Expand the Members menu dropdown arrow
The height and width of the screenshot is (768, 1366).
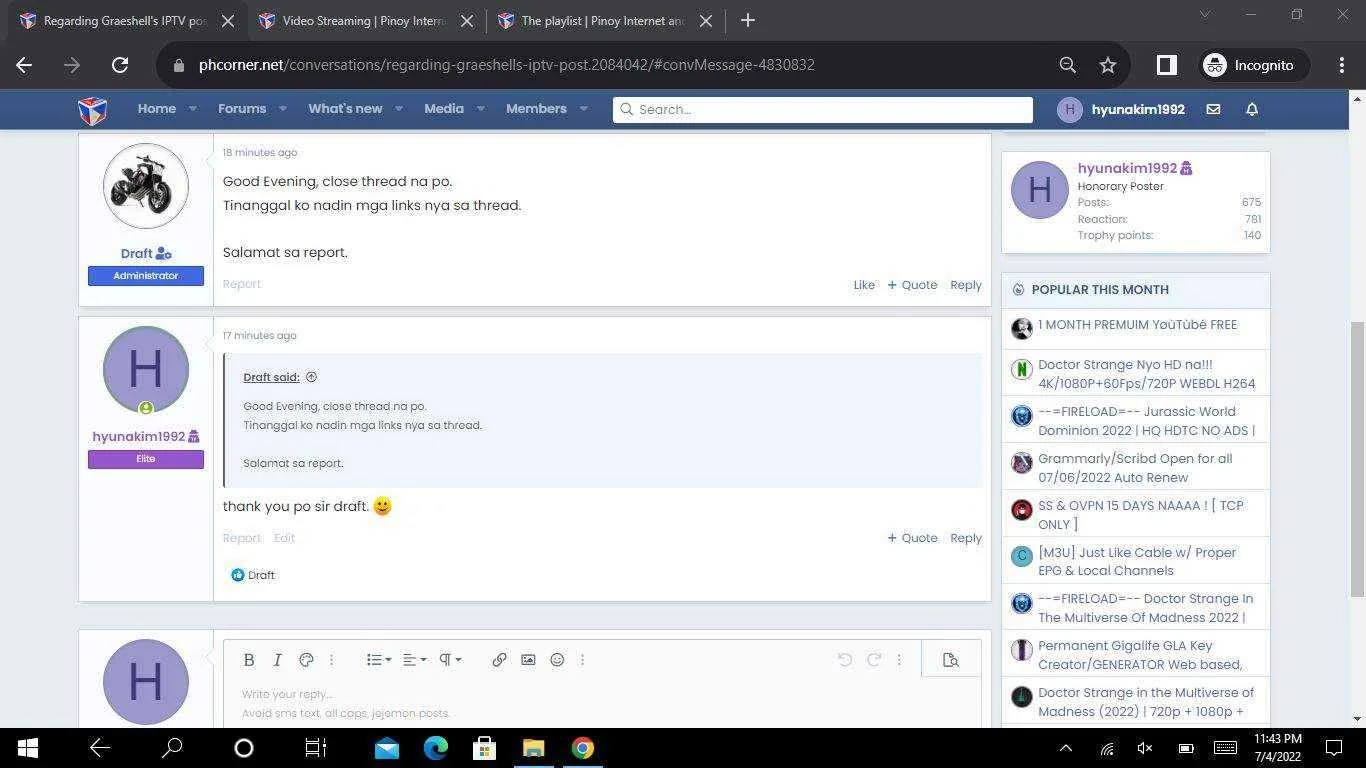click(583, 109)
